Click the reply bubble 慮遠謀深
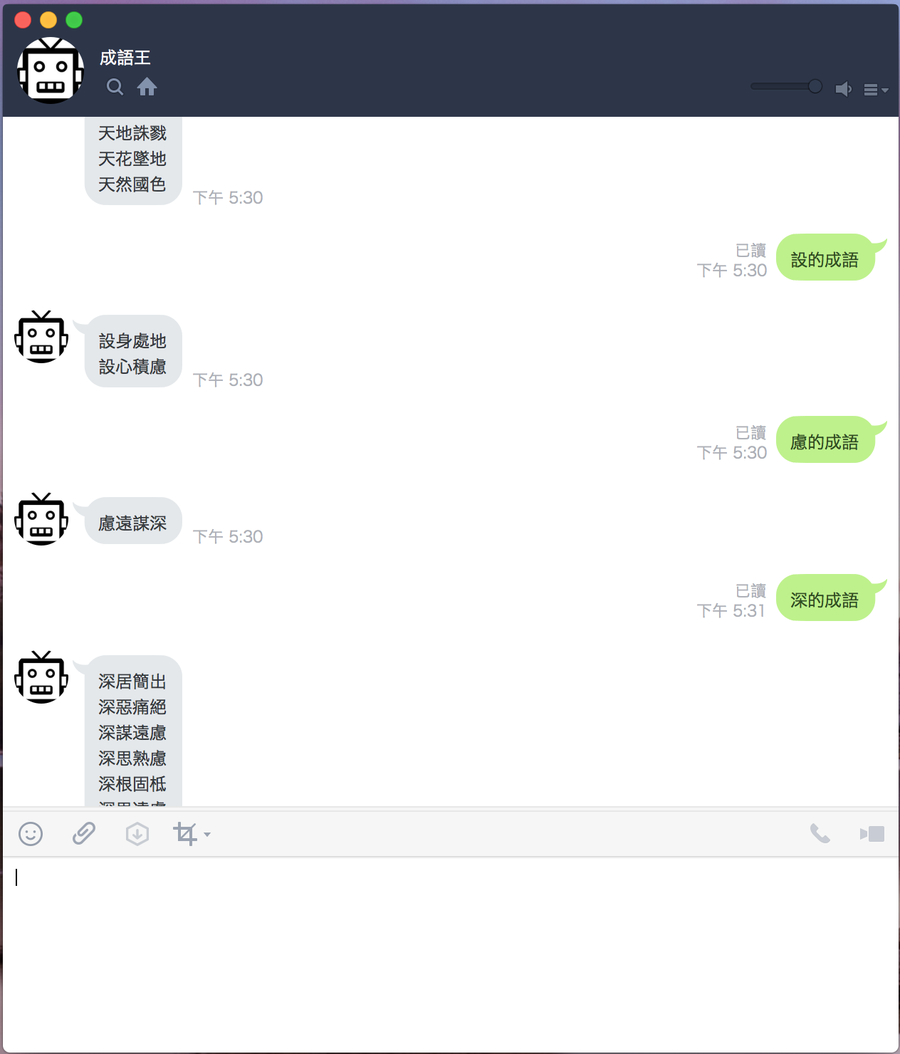This screenshot has height=1054, width=900. click(132, 522)
